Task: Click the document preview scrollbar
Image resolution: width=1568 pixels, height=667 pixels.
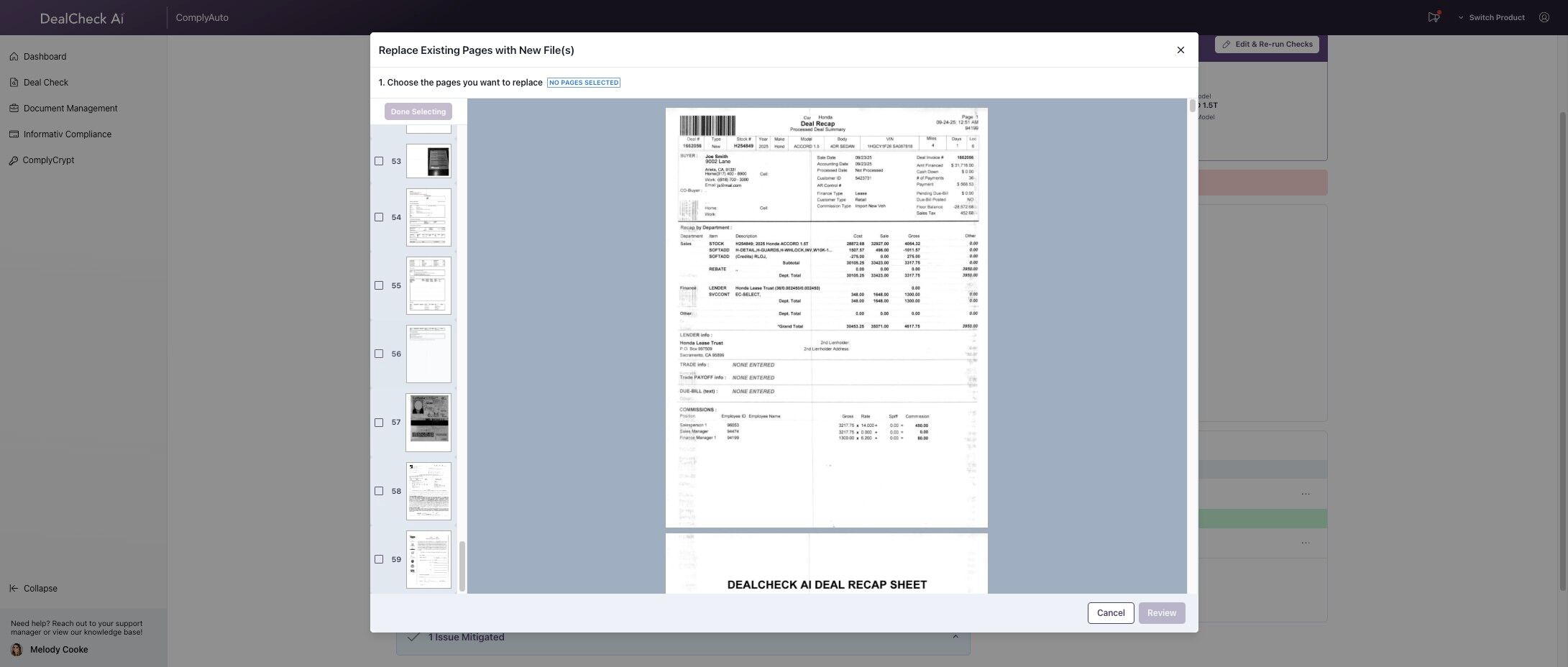Action: (1192, 106)
